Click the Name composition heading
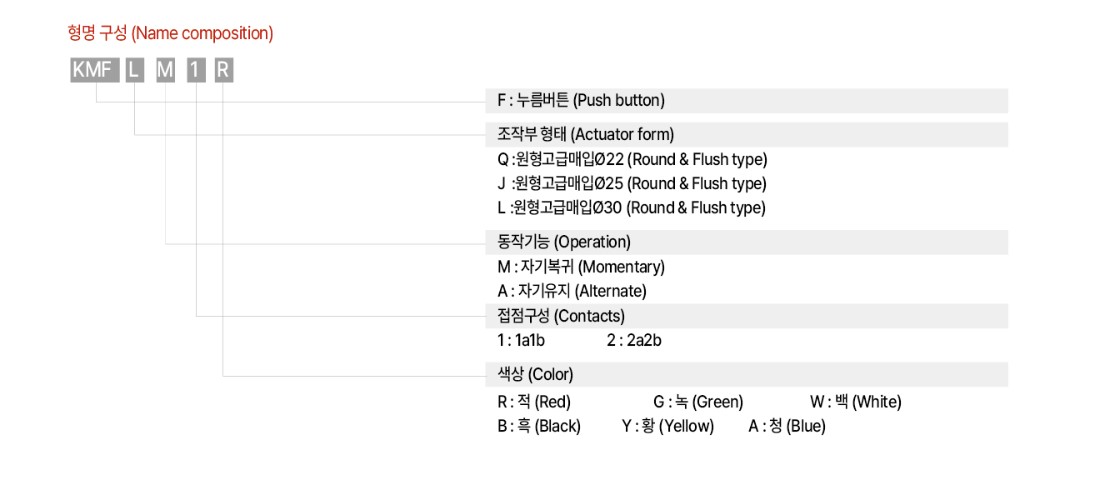The height and width of the screenshot is (483, 1111). [x=170, y=33]
